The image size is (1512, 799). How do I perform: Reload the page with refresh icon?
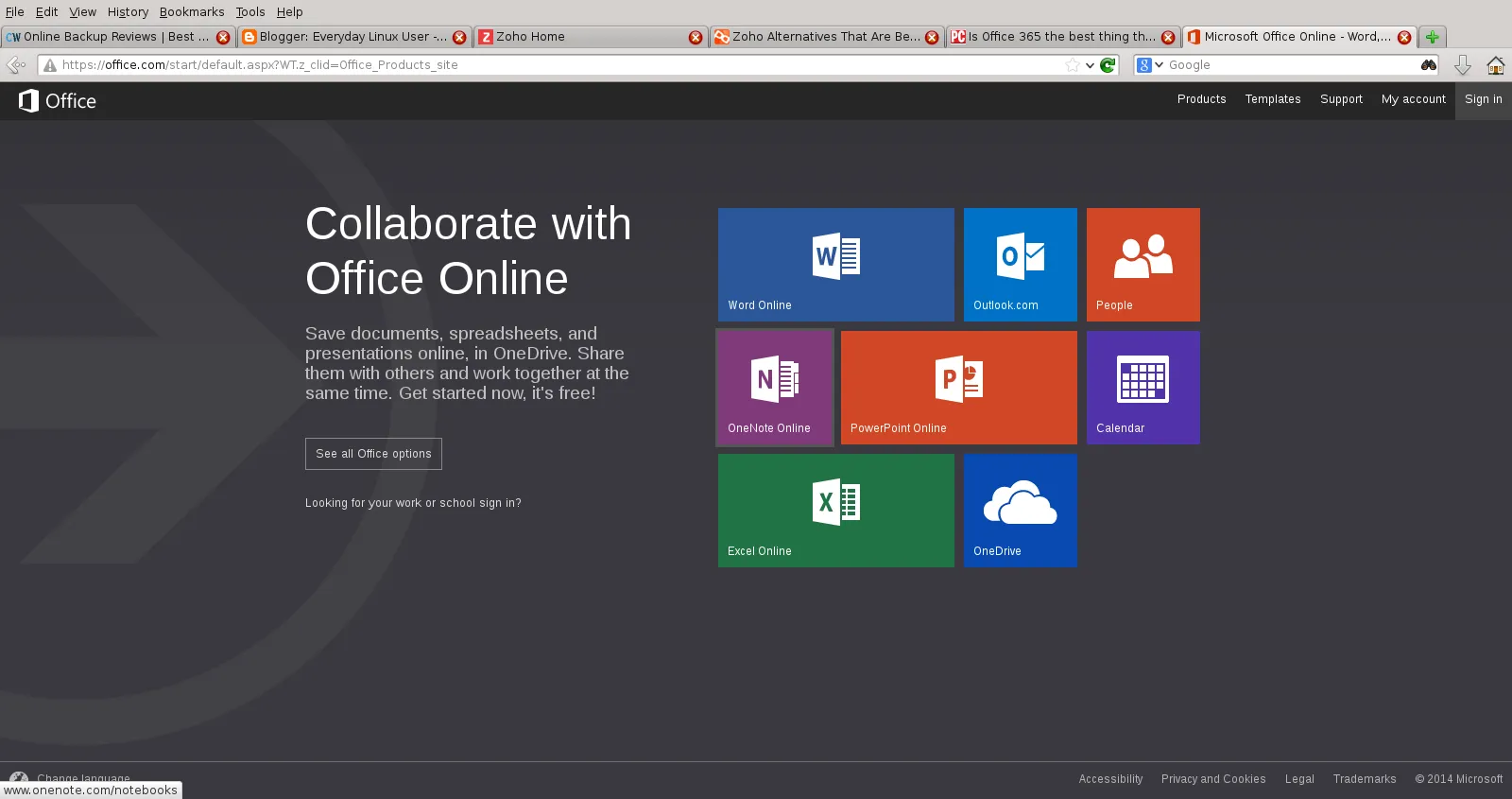[1108, 65]
